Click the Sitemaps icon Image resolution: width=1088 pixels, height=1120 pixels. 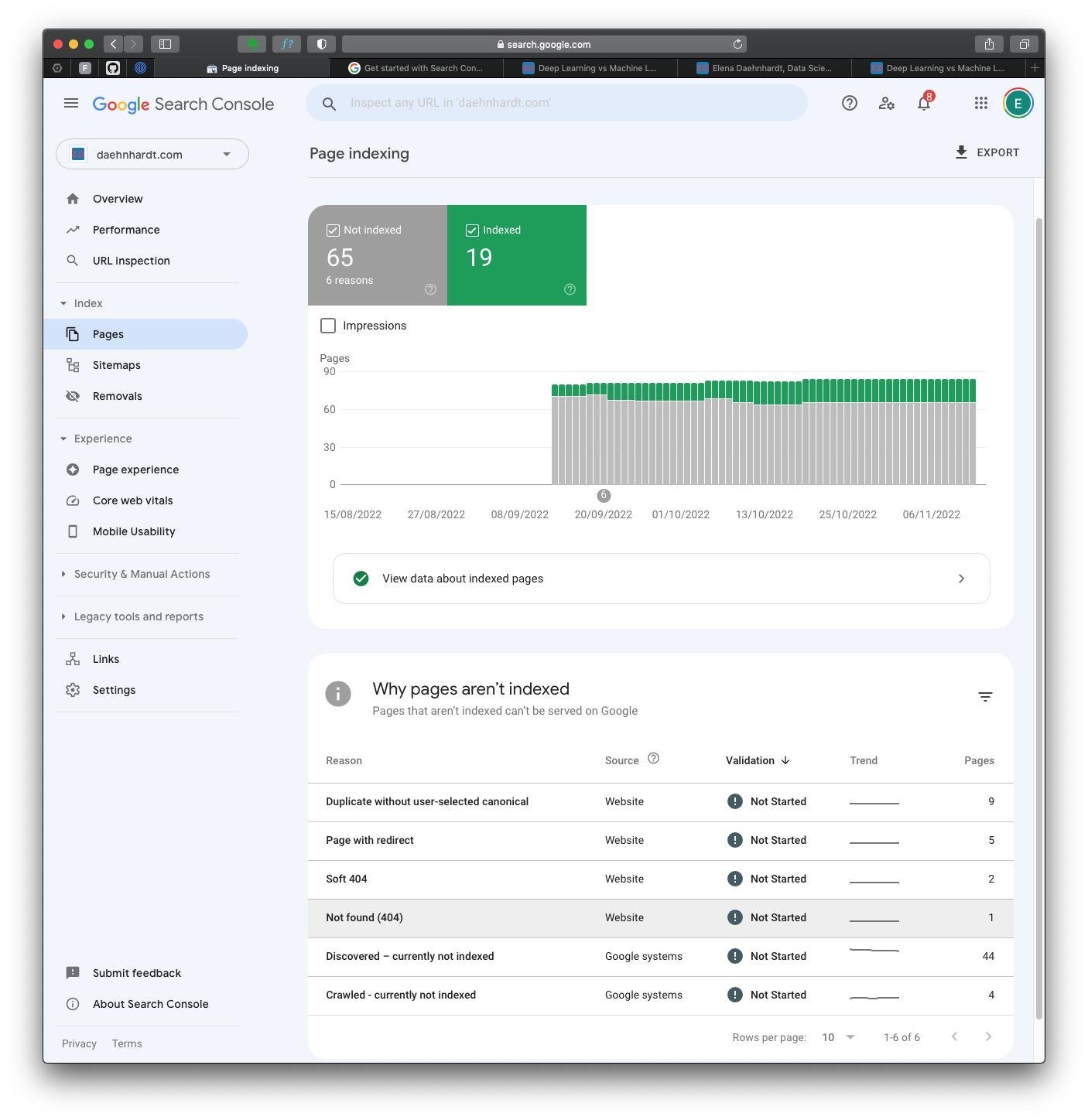coord(73,365)
